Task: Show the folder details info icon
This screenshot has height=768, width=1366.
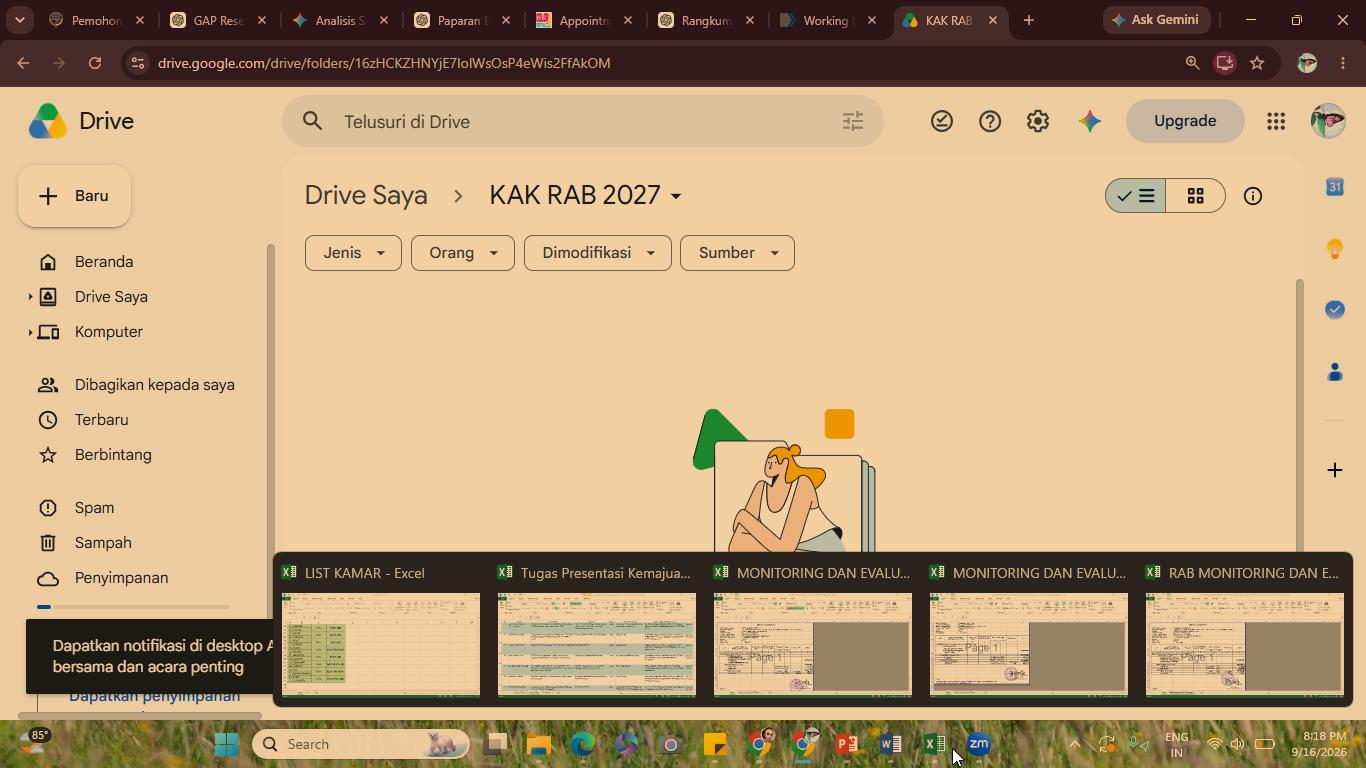Action: tap(1253, 196)
